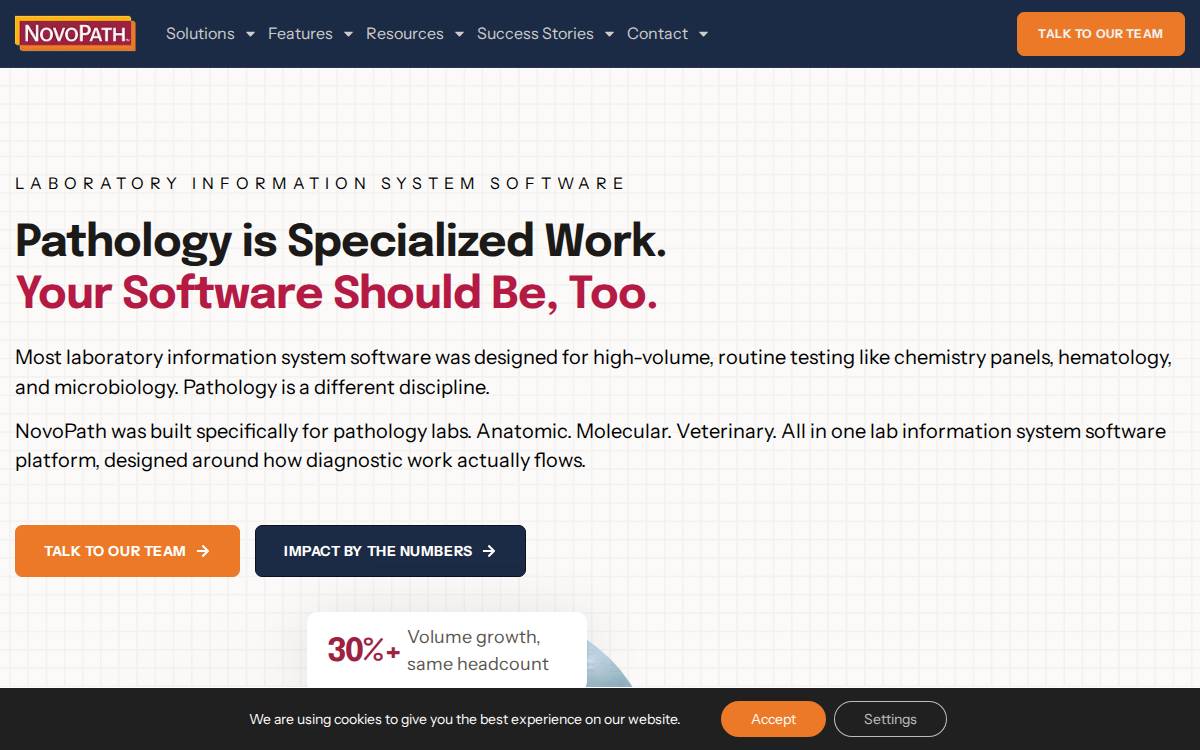Click the 'Pathology is Specialized Work.' heading

[340, 240]
